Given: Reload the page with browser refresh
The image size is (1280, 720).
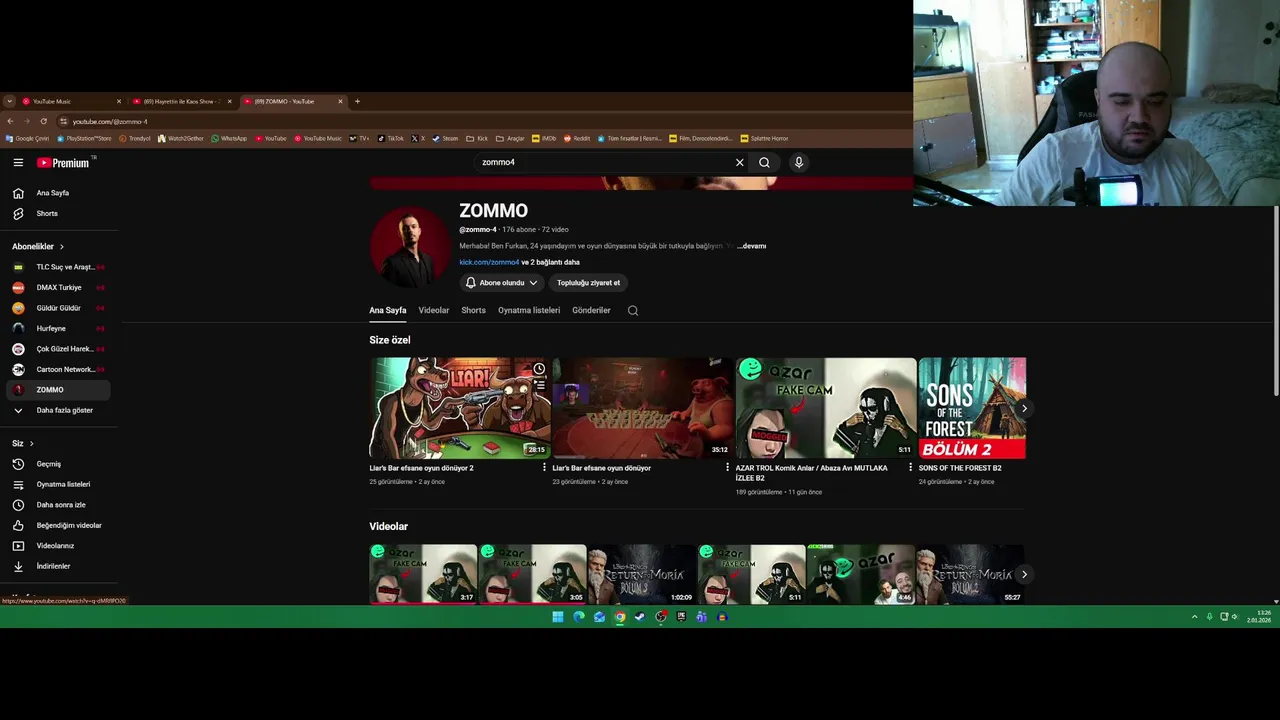Looking at the screenshot, I should point(43,121).
